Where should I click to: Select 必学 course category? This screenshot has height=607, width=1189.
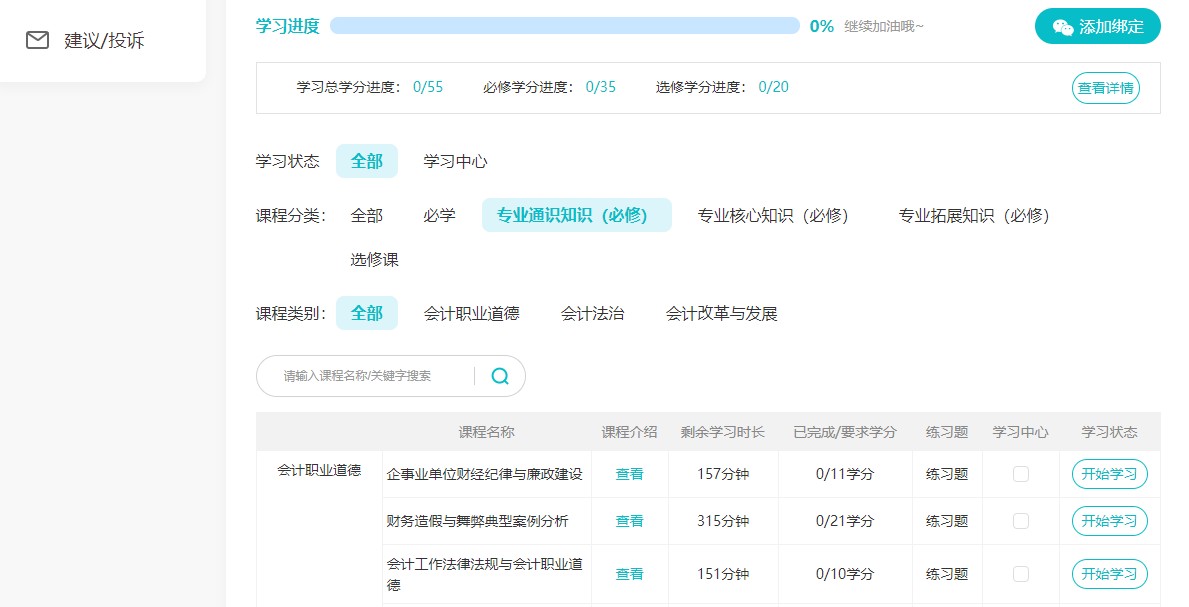439,215
